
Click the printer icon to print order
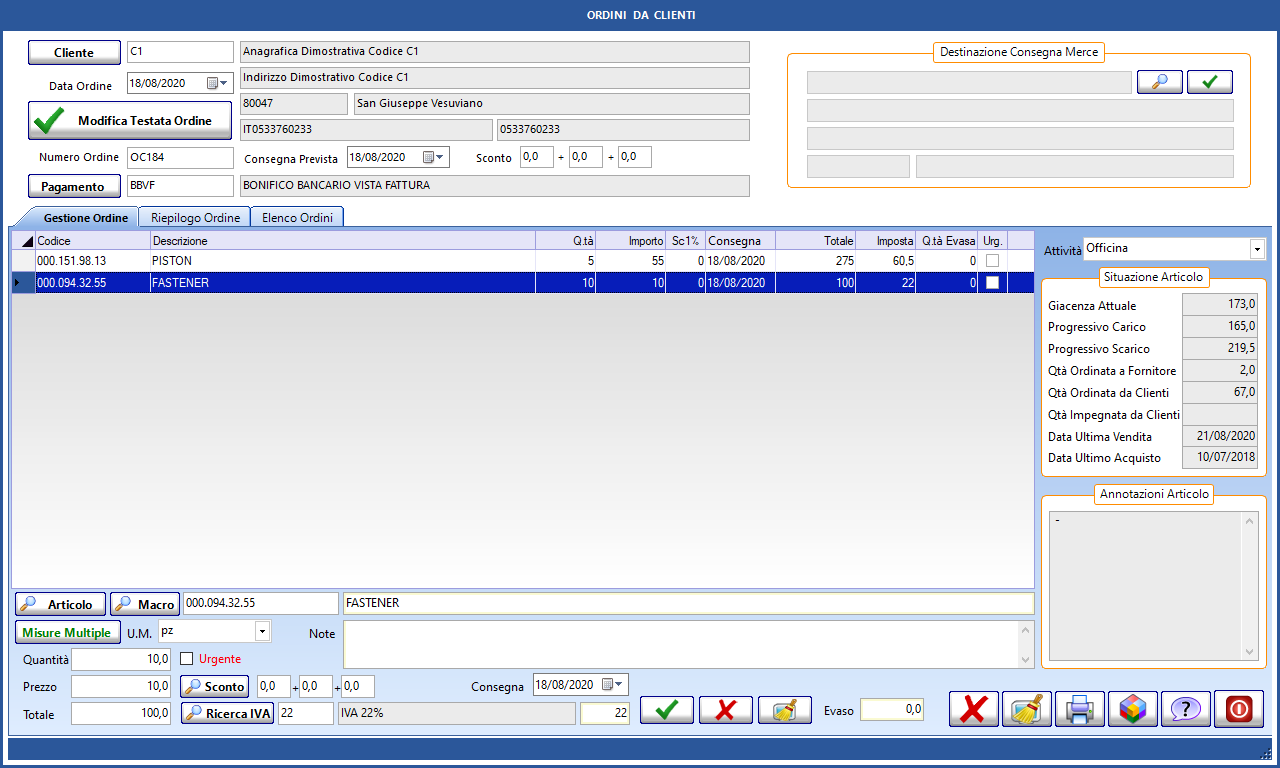[1079, 709]
